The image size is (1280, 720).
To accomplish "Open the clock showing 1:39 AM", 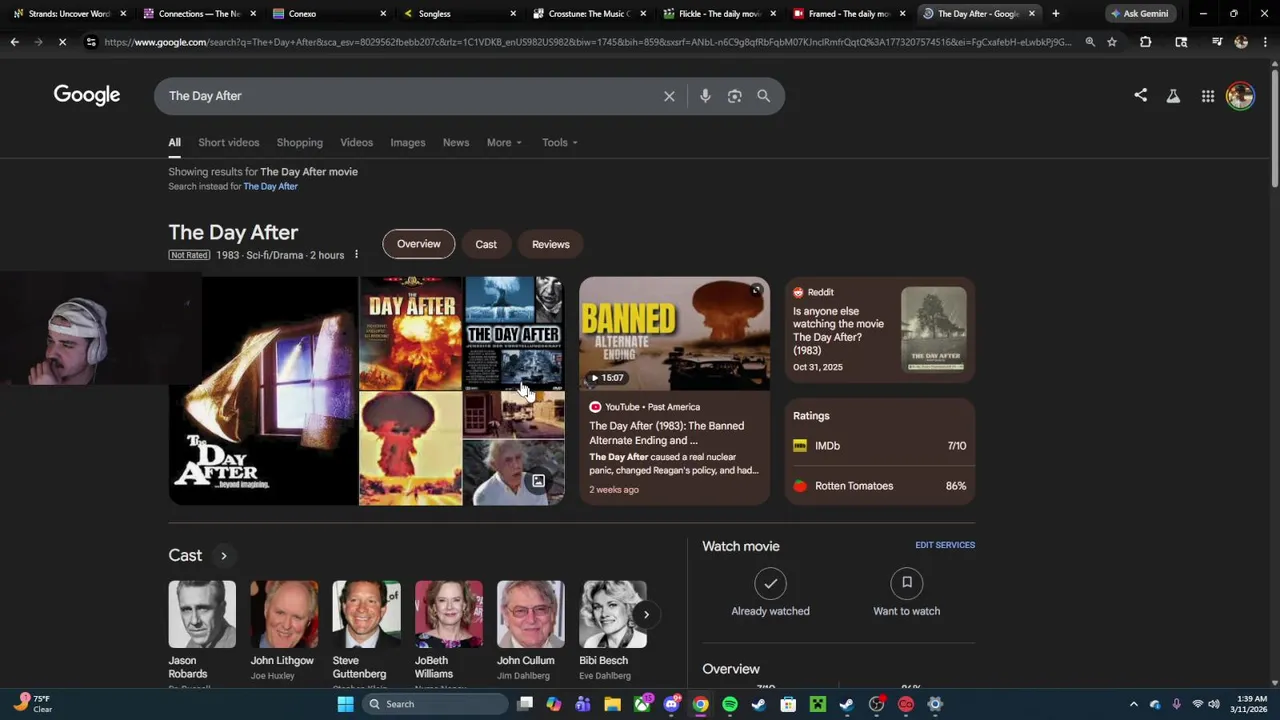I will click(x=1251, y=704).
